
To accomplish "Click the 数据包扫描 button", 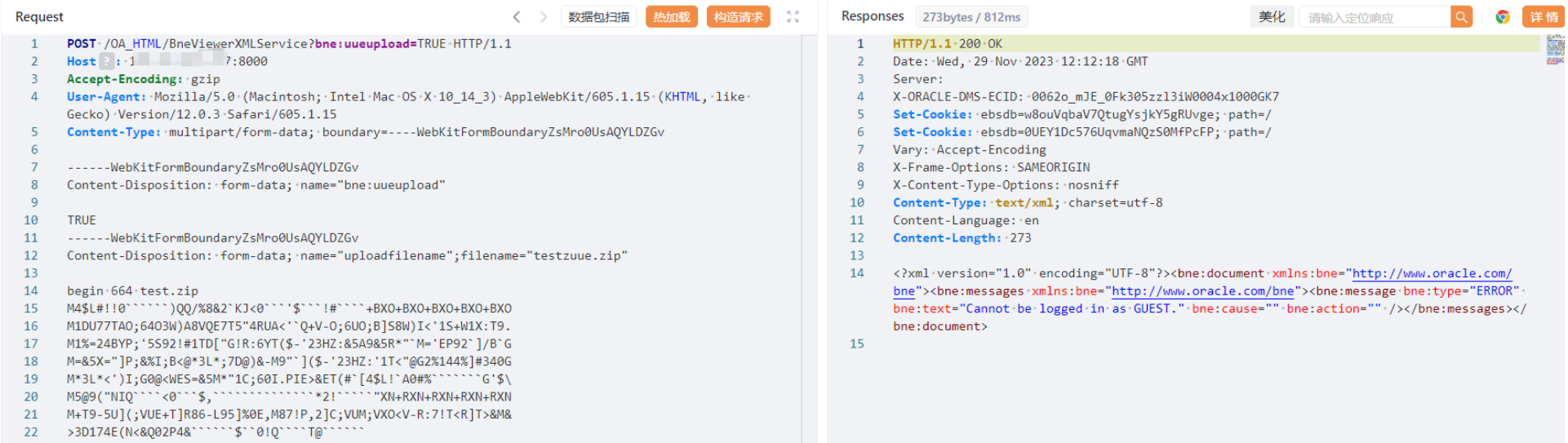I will [x=599, y=17].
